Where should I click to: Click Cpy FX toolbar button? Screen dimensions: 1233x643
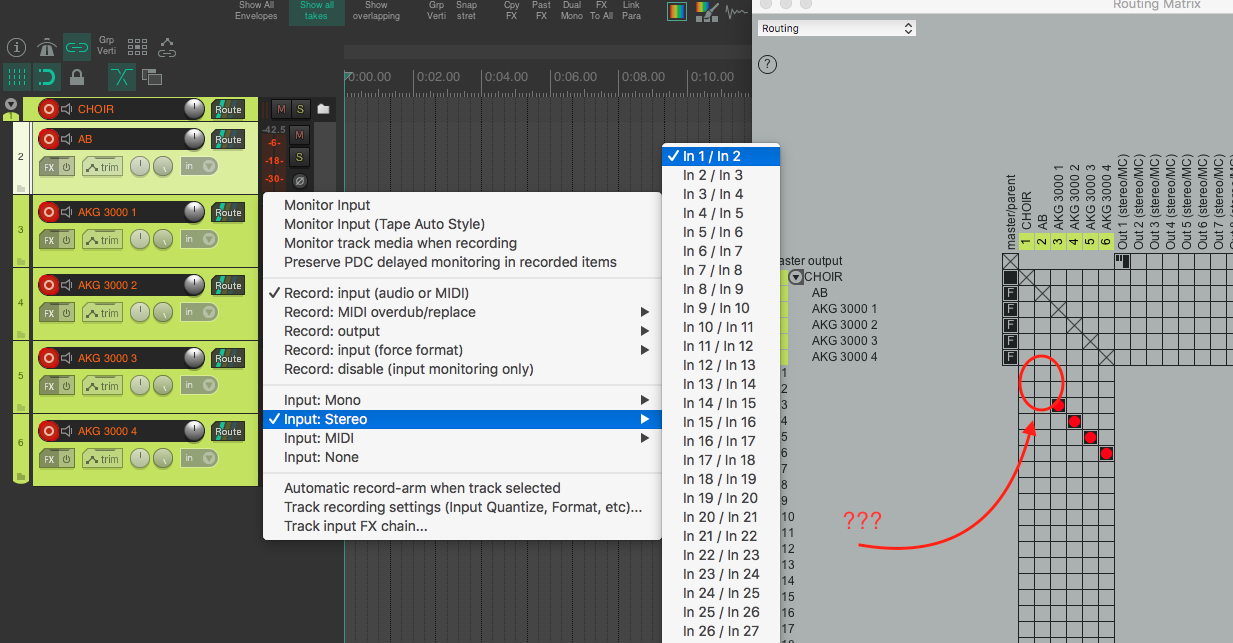click(512, 11)
